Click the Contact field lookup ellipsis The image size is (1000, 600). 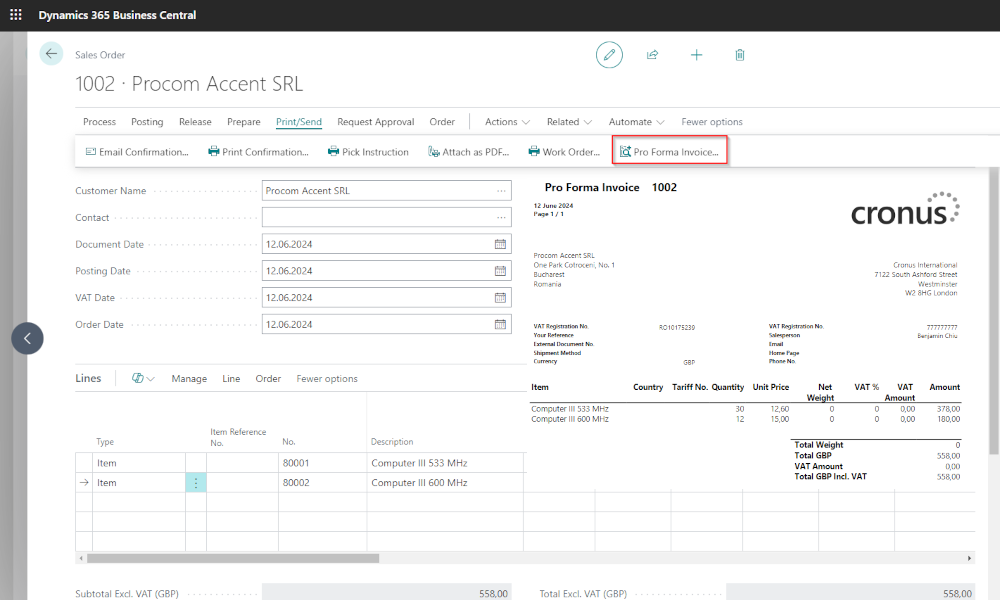click(x=501, y=217)
